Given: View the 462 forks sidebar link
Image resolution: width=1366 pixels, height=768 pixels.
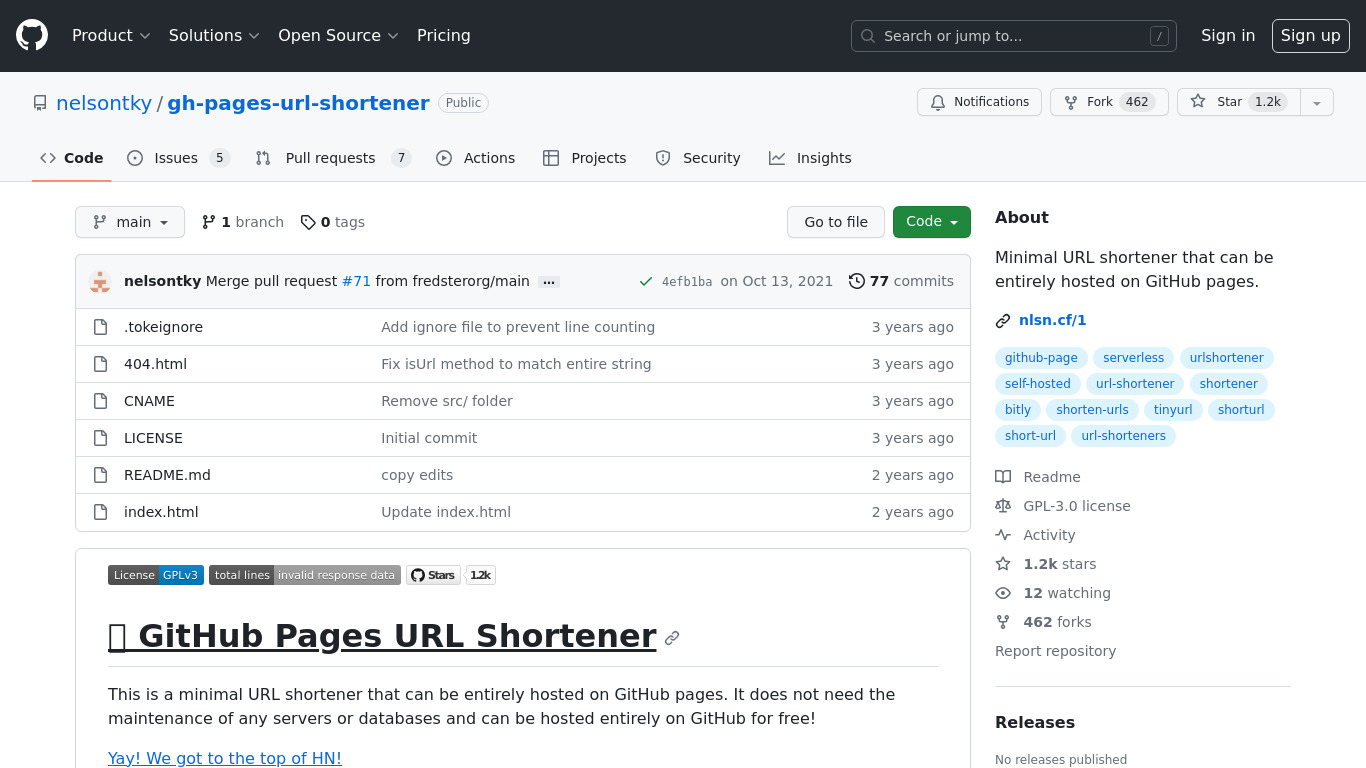Looking at the screenshot, I should [1043, 622].
